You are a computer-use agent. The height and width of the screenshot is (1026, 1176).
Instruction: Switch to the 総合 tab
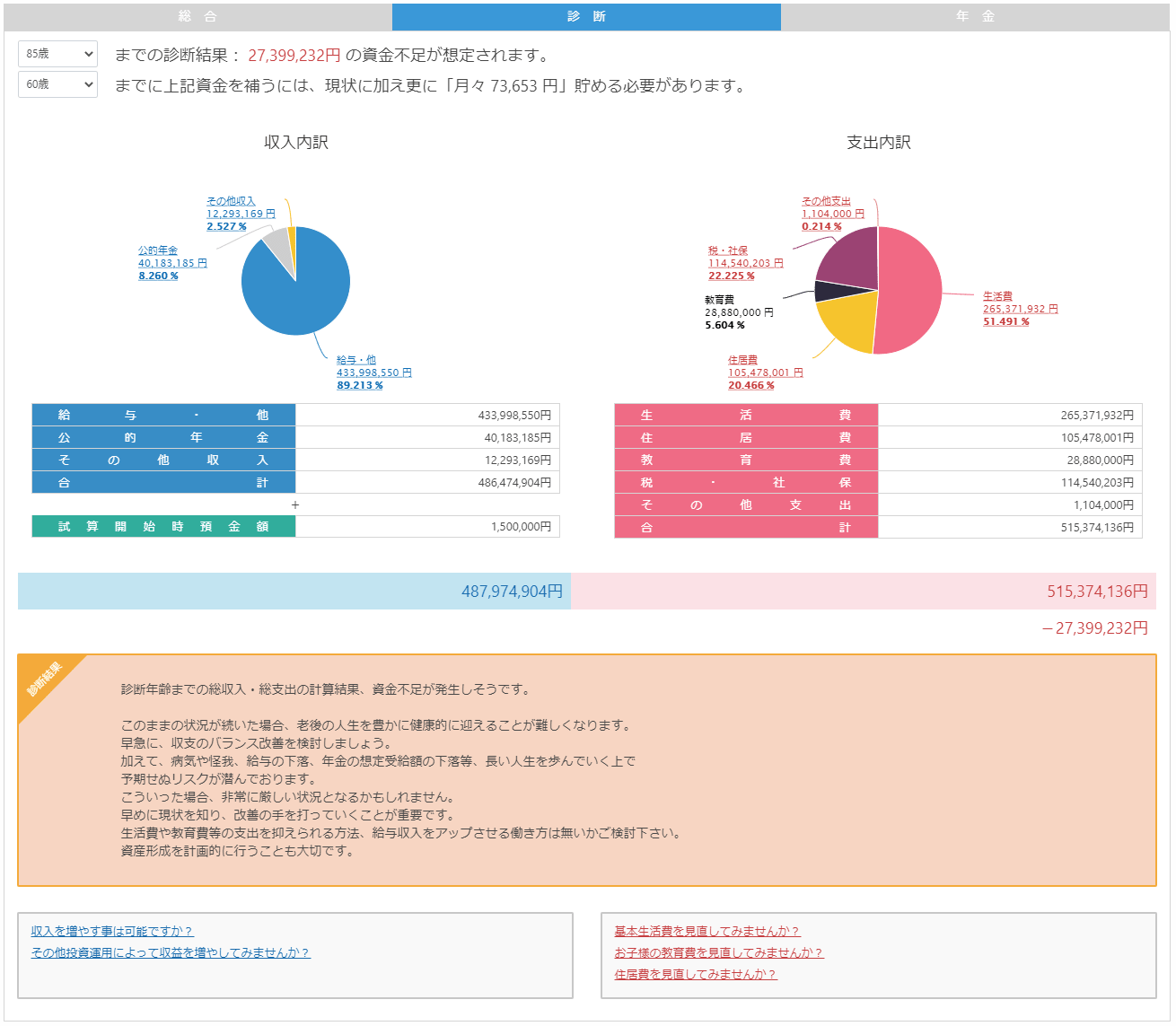pos(197,16)
